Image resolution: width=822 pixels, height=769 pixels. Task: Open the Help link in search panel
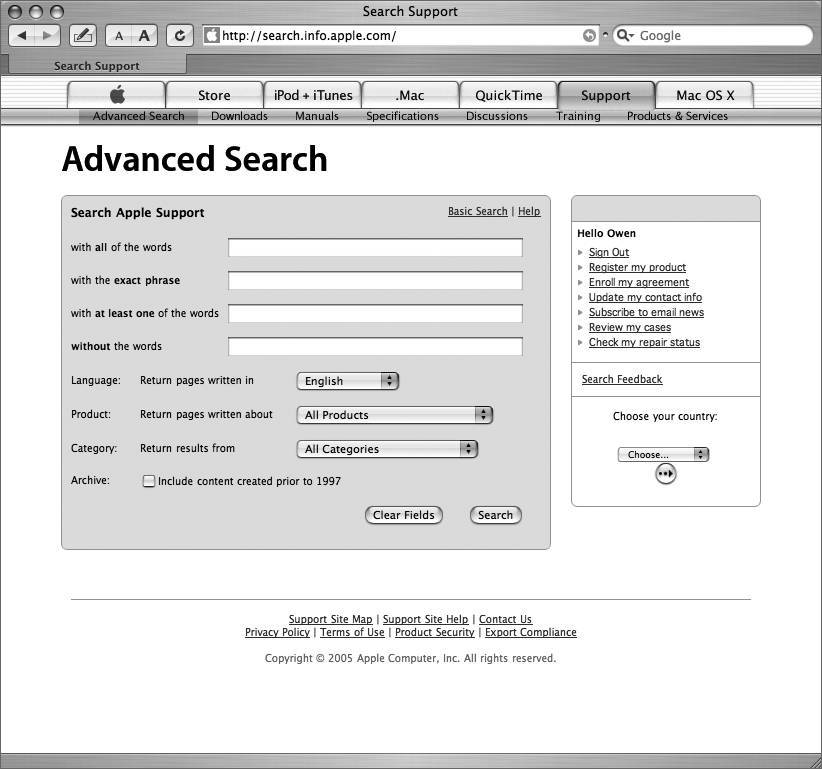[529, 211]
